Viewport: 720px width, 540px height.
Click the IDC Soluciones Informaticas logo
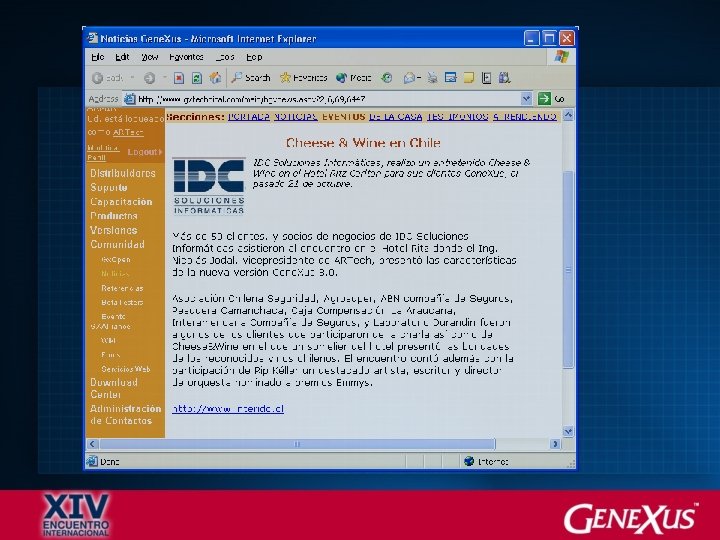click(209, 186)
